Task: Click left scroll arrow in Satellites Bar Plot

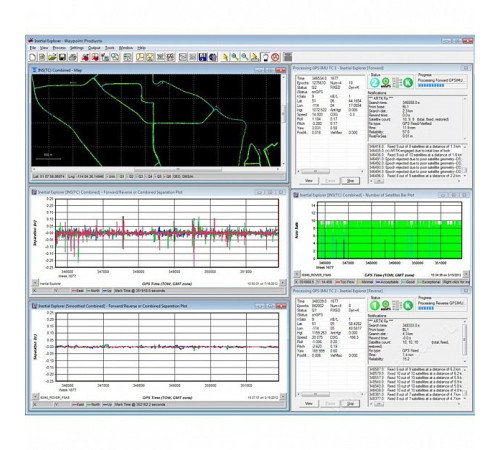Action: [297, 274]
